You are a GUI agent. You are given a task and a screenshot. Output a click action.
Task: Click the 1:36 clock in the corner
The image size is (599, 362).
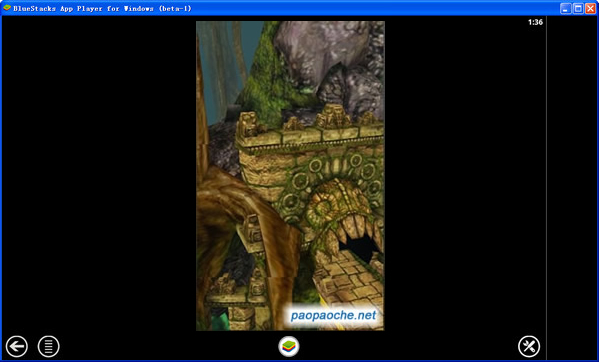[535, 22]
